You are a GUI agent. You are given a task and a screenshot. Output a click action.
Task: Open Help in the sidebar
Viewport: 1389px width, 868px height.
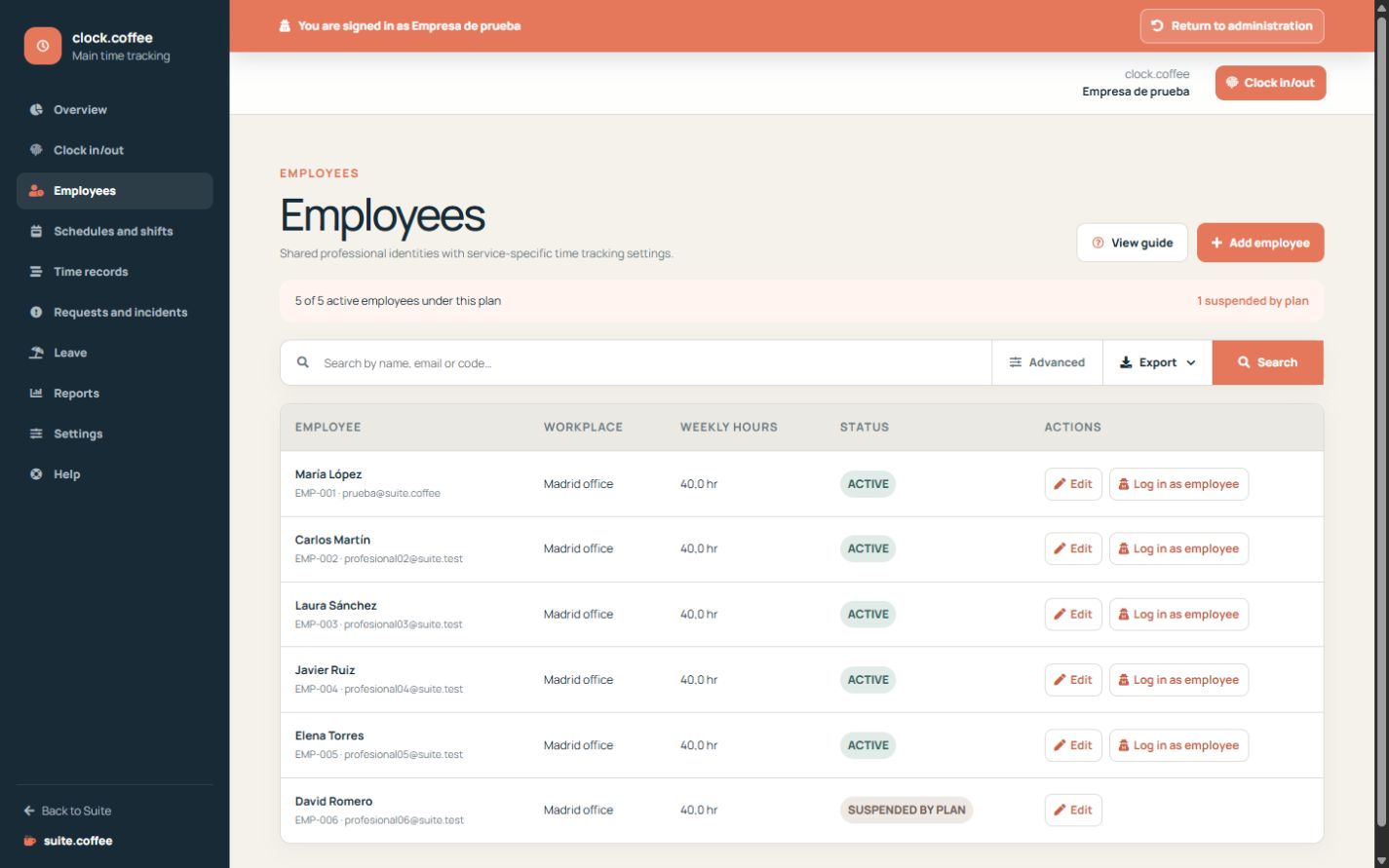(x=115, y=474)
